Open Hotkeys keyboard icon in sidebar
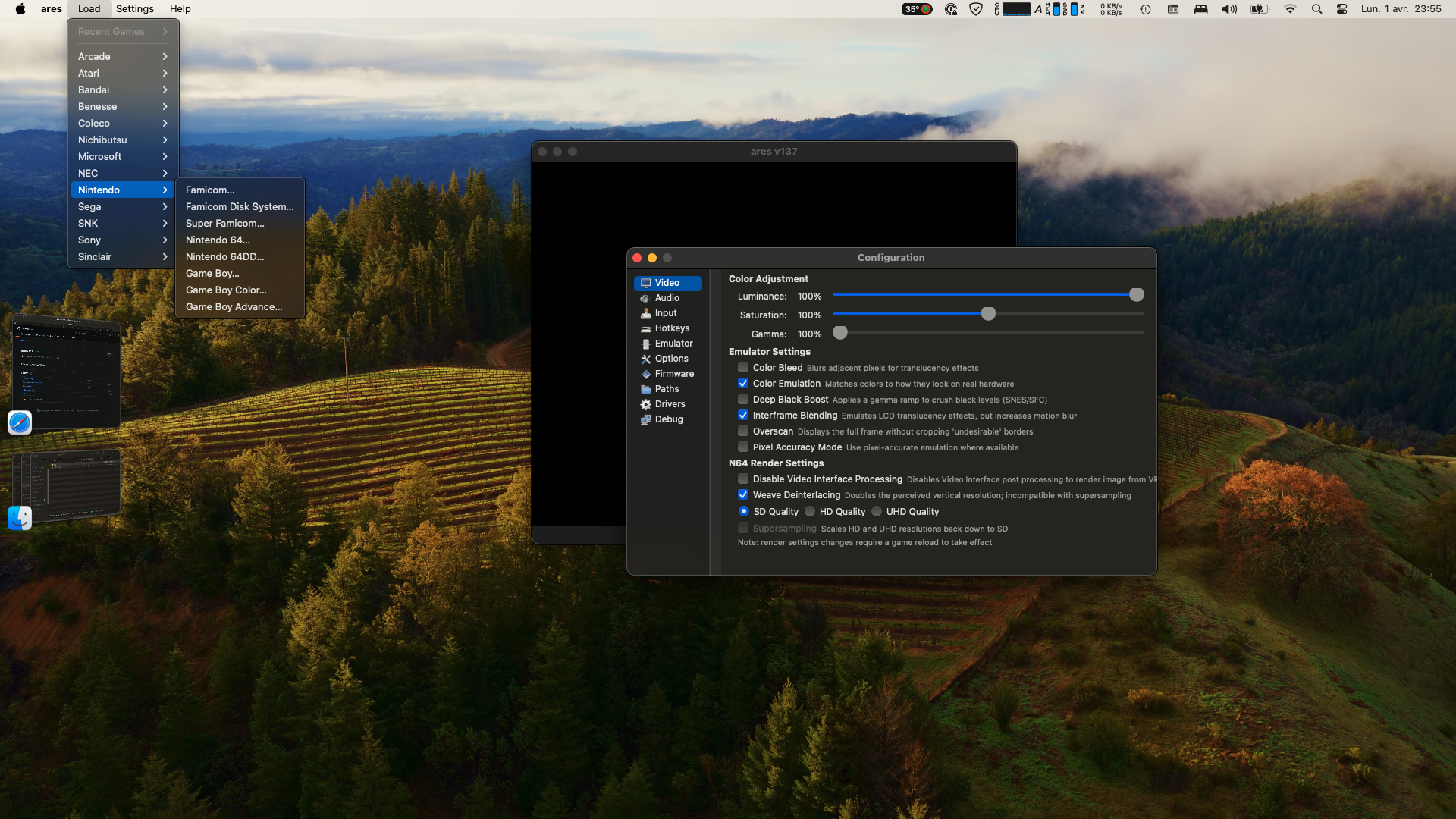 tap(645, 328)
